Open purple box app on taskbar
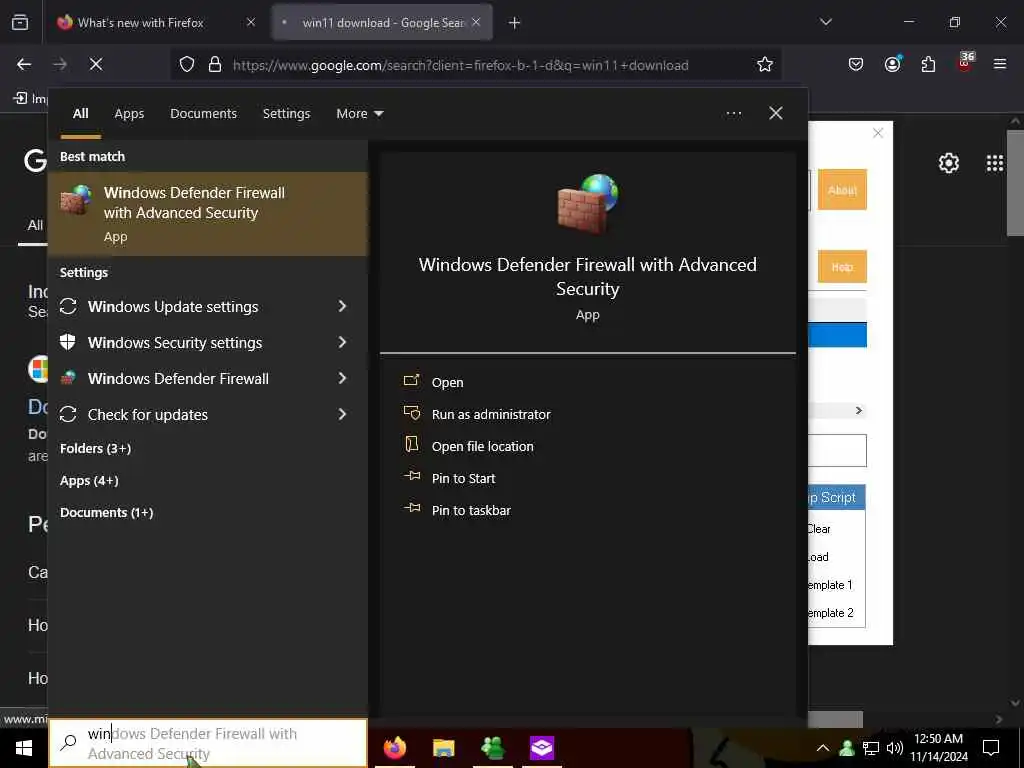Screen dimensions: 1024x768 click(x=541, y=747)
